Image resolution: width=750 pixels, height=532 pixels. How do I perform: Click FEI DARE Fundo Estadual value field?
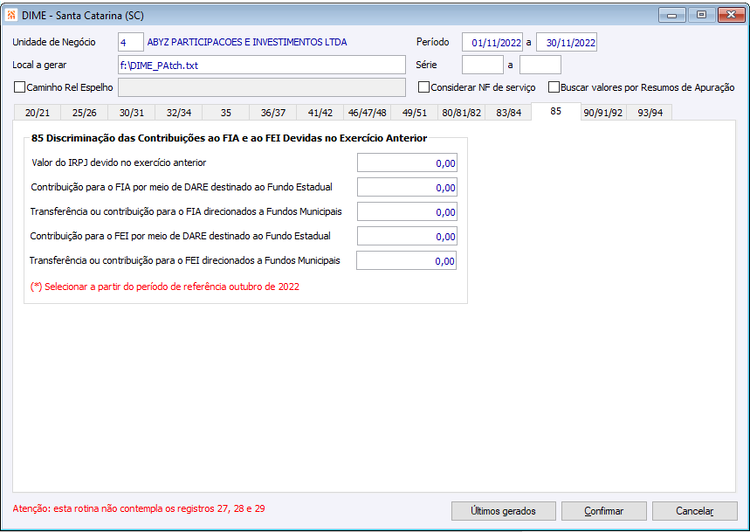[407, 236]
